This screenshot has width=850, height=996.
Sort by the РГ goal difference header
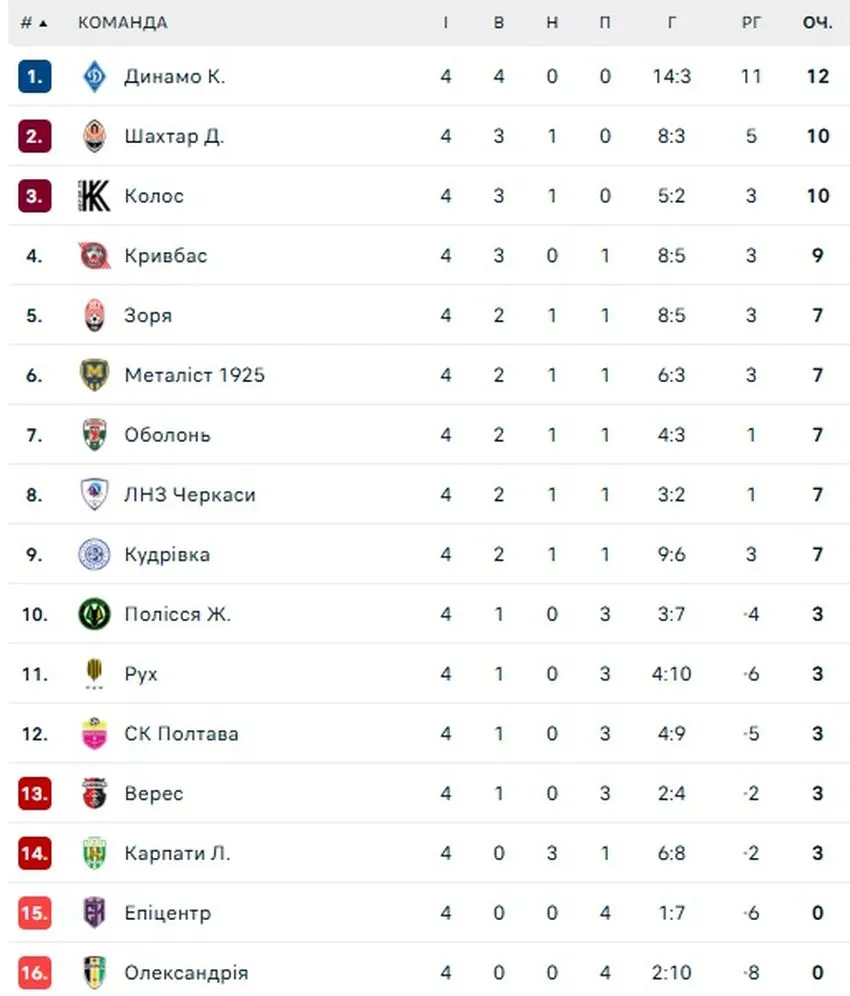tap(751, 23)
